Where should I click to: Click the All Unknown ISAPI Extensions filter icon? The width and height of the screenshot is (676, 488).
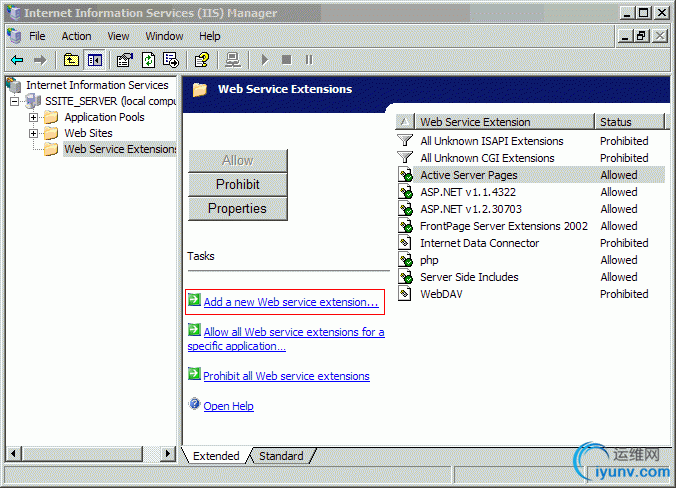405,141
